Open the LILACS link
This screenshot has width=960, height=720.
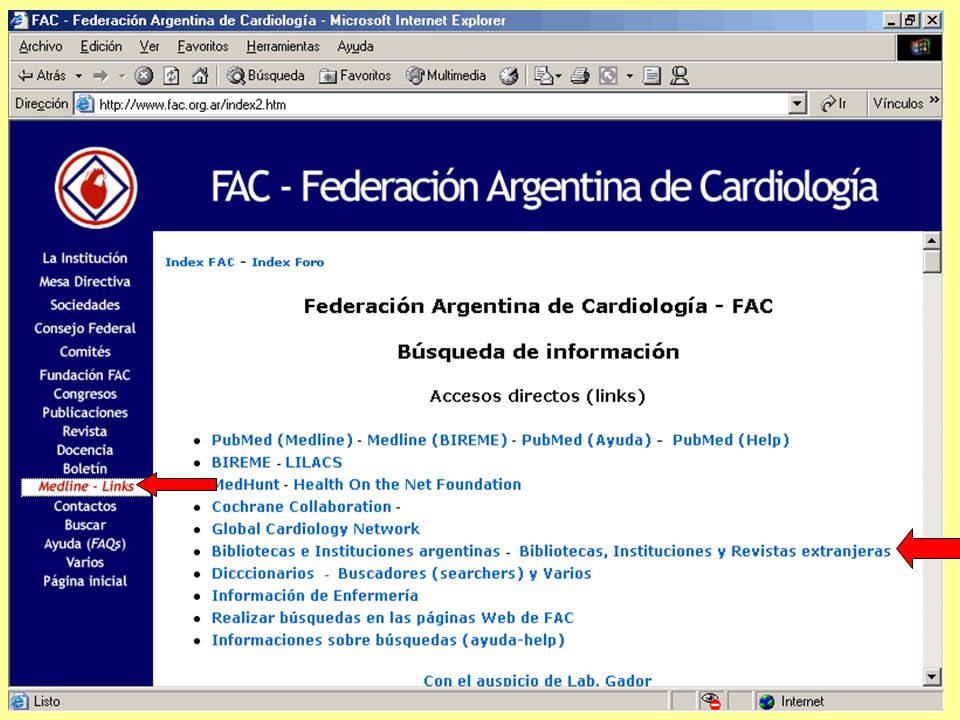(313, 462)
